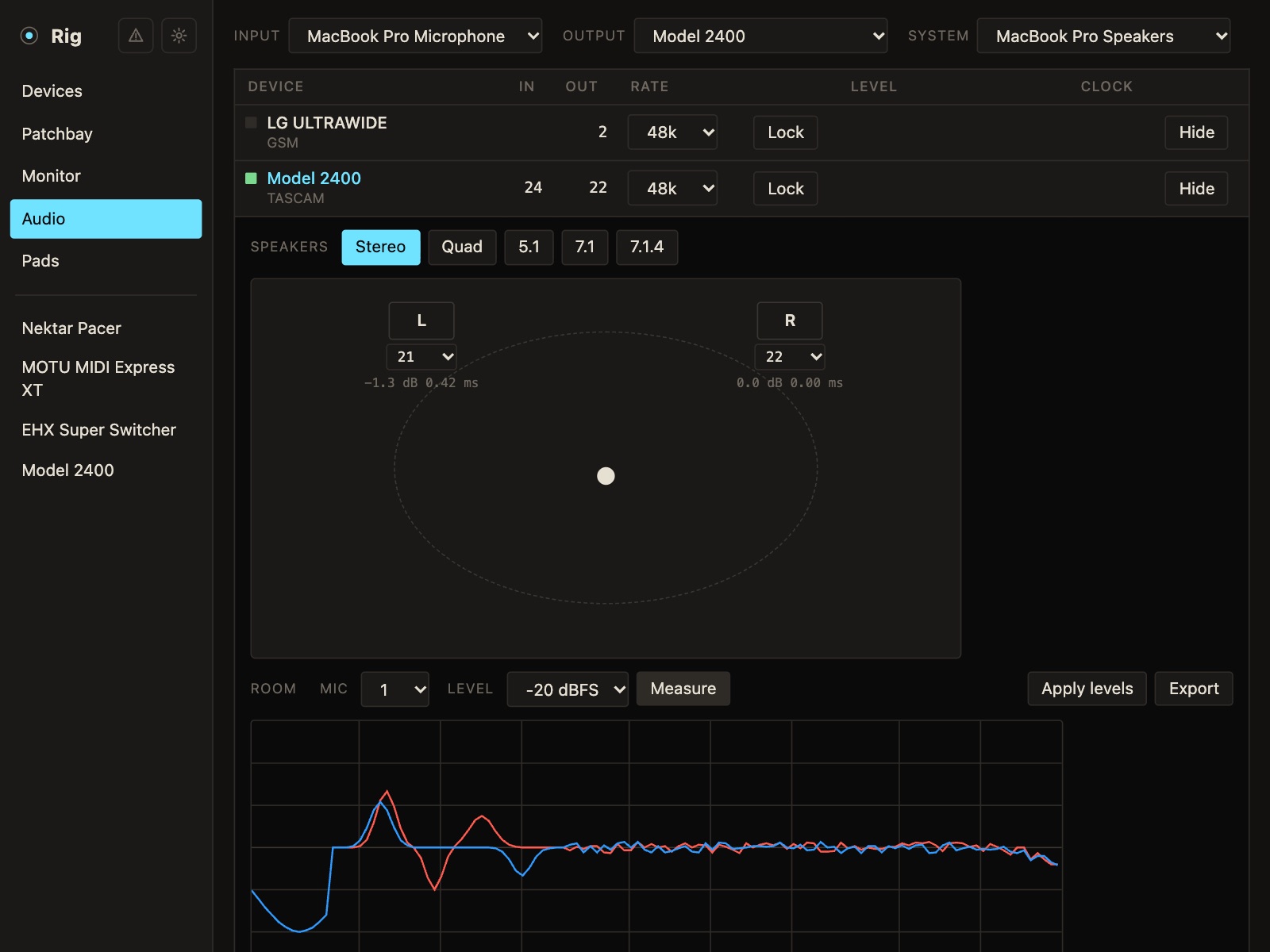Image resolution: width=1270 pixels, height=952 pixels.
Task: Click the warning triangle icon
Action: click(136, 36)
